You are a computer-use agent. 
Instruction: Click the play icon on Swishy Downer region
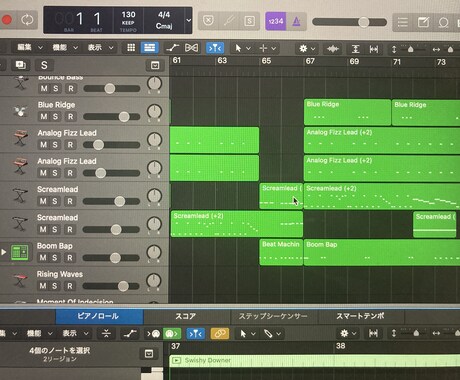click(176, 360)
